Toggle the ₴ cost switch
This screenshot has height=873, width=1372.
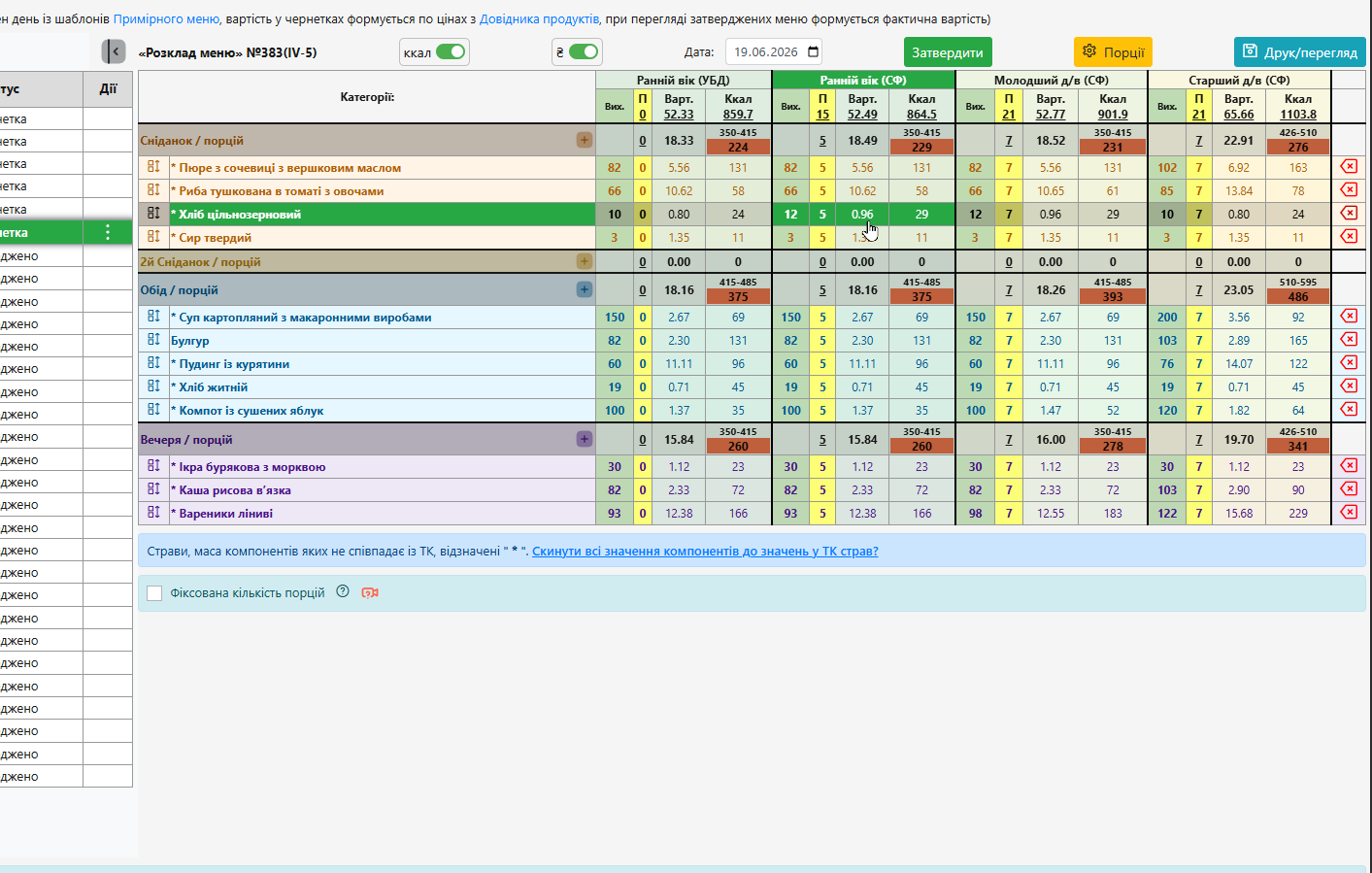tap(584, 52)
